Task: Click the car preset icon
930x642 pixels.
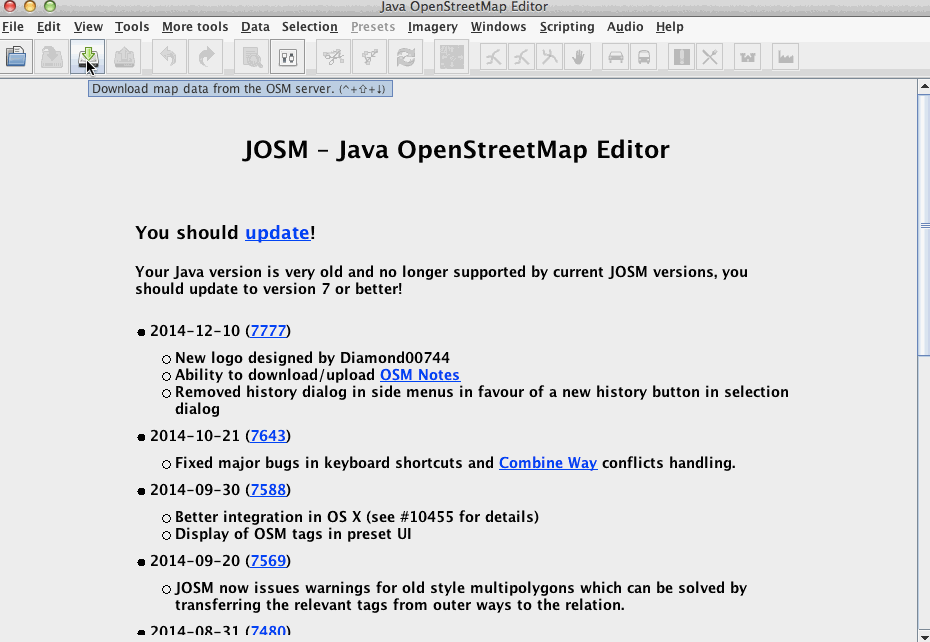Action: click(x=616, y=57)
